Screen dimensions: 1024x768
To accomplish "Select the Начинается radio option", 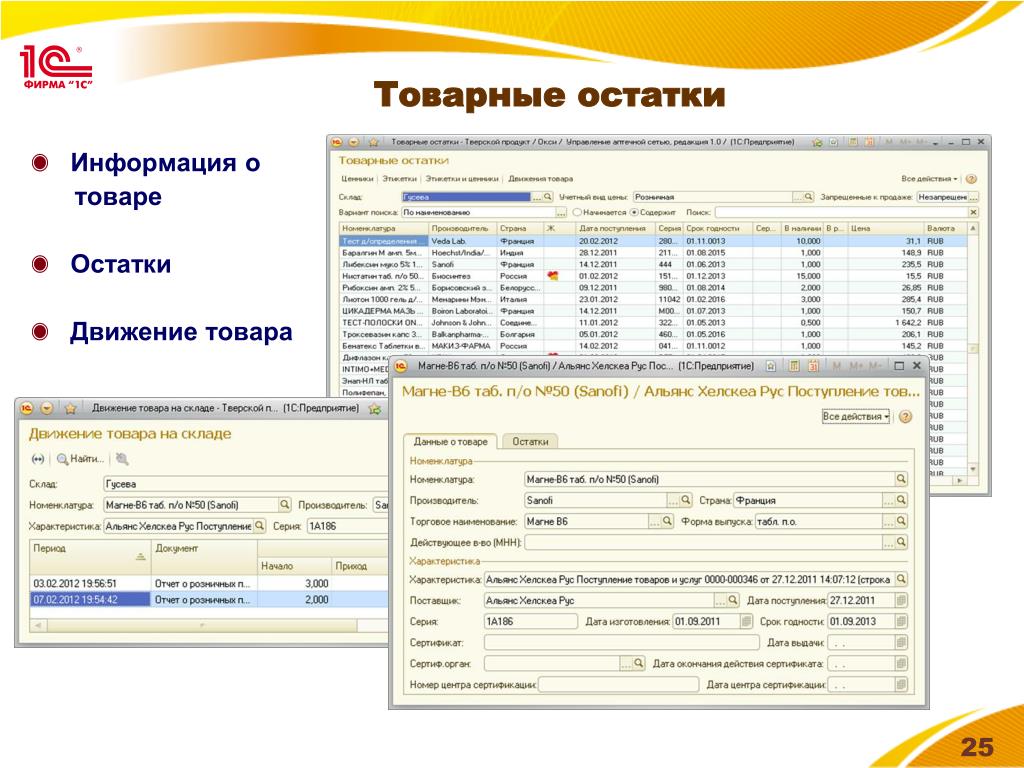I will (x=577, y=212).
